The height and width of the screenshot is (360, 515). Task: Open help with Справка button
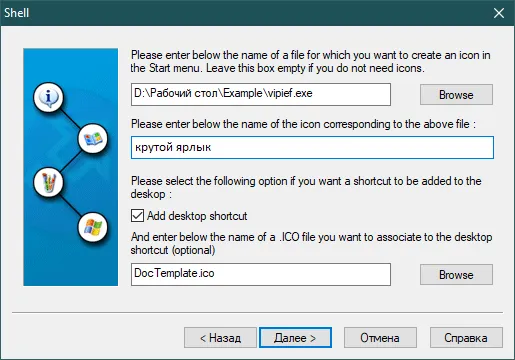click(466, 338)
